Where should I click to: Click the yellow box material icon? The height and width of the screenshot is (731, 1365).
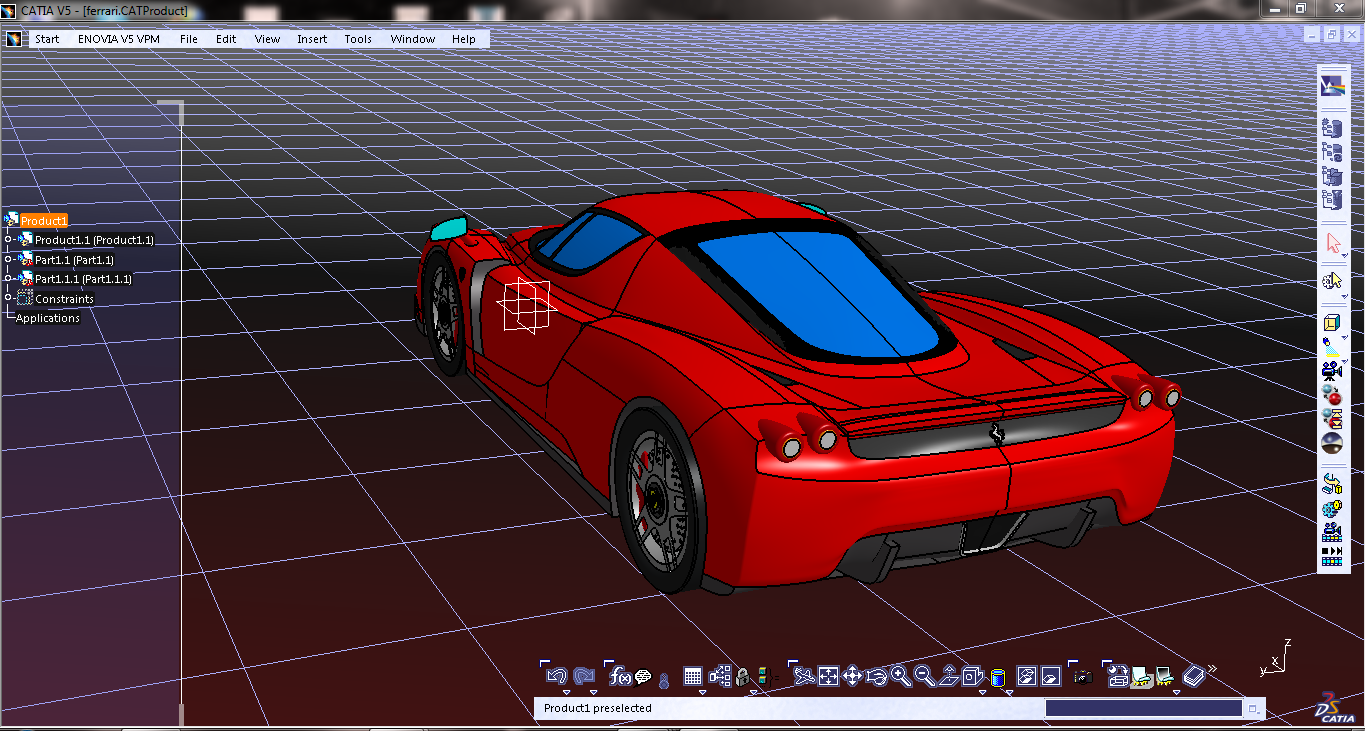(x=1332, y=322)
